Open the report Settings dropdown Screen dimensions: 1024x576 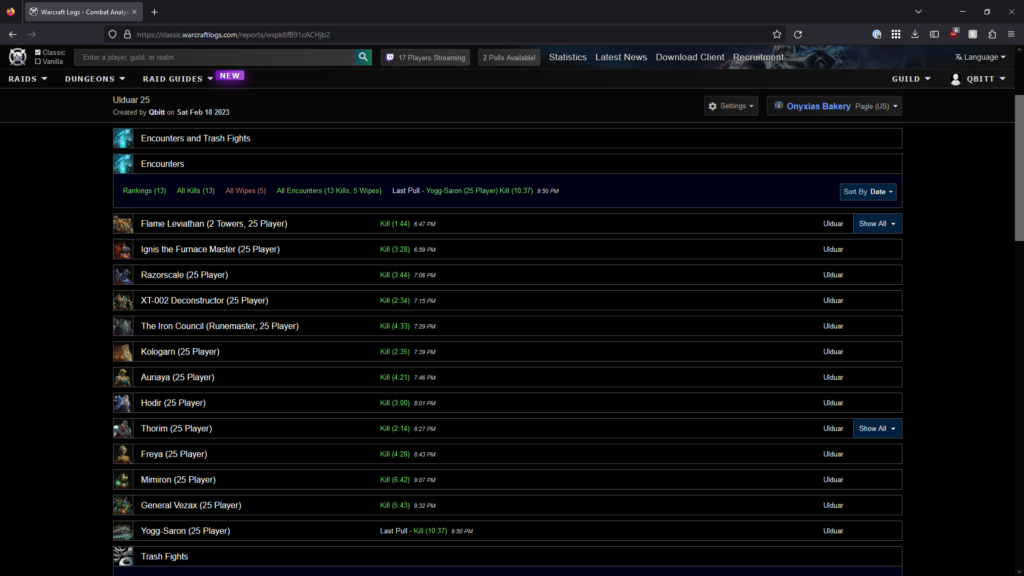pos(731,106)
